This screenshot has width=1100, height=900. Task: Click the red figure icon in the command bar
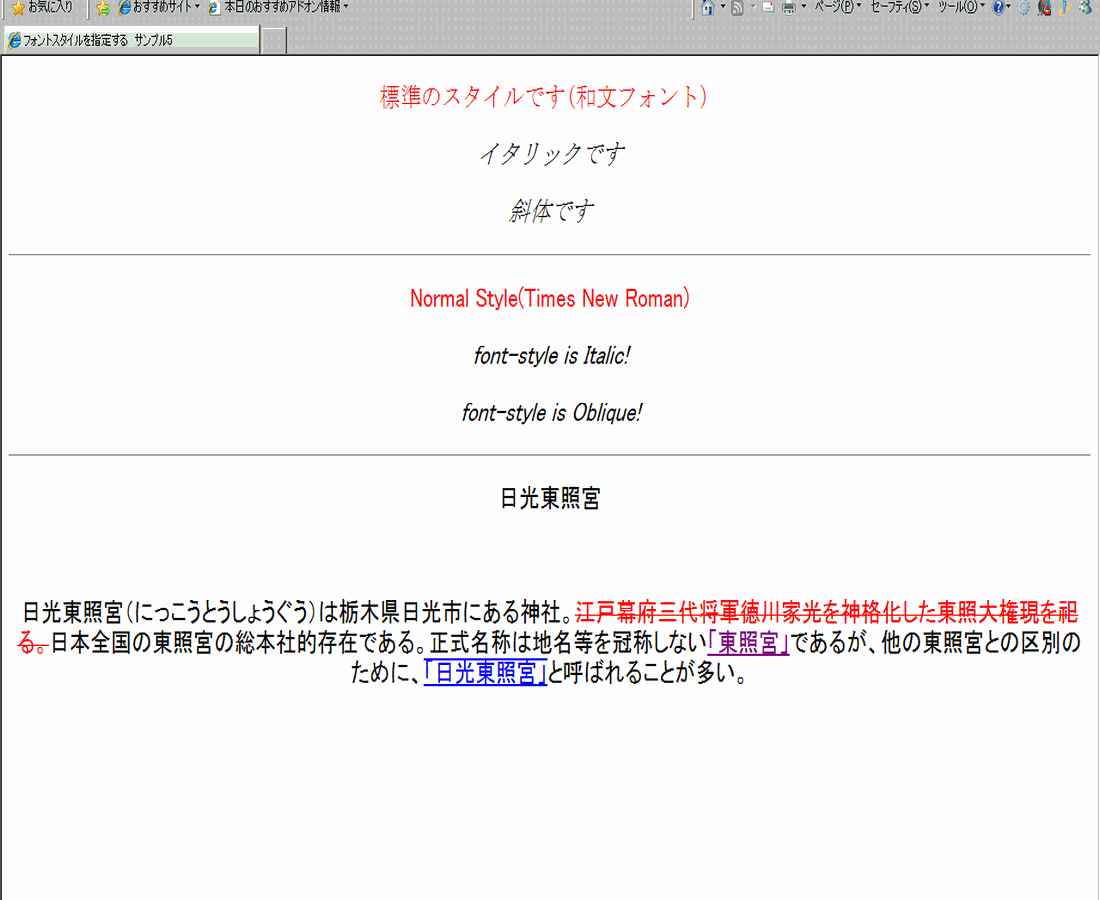point(1045,8)
